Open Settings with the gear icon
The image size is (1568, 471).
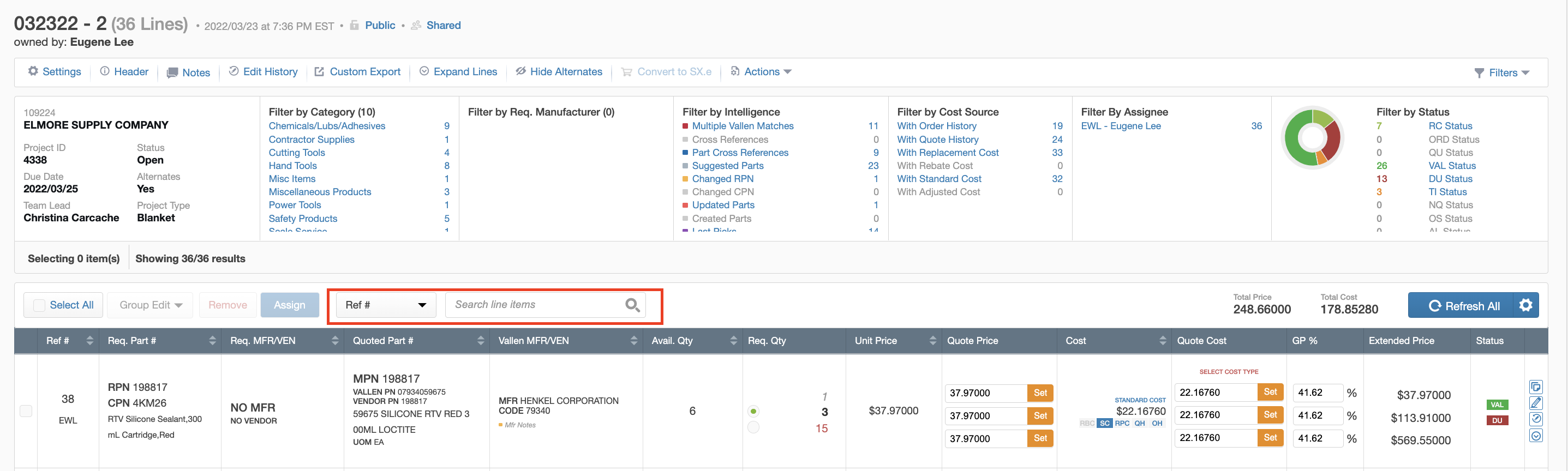[x=54, y=72]
